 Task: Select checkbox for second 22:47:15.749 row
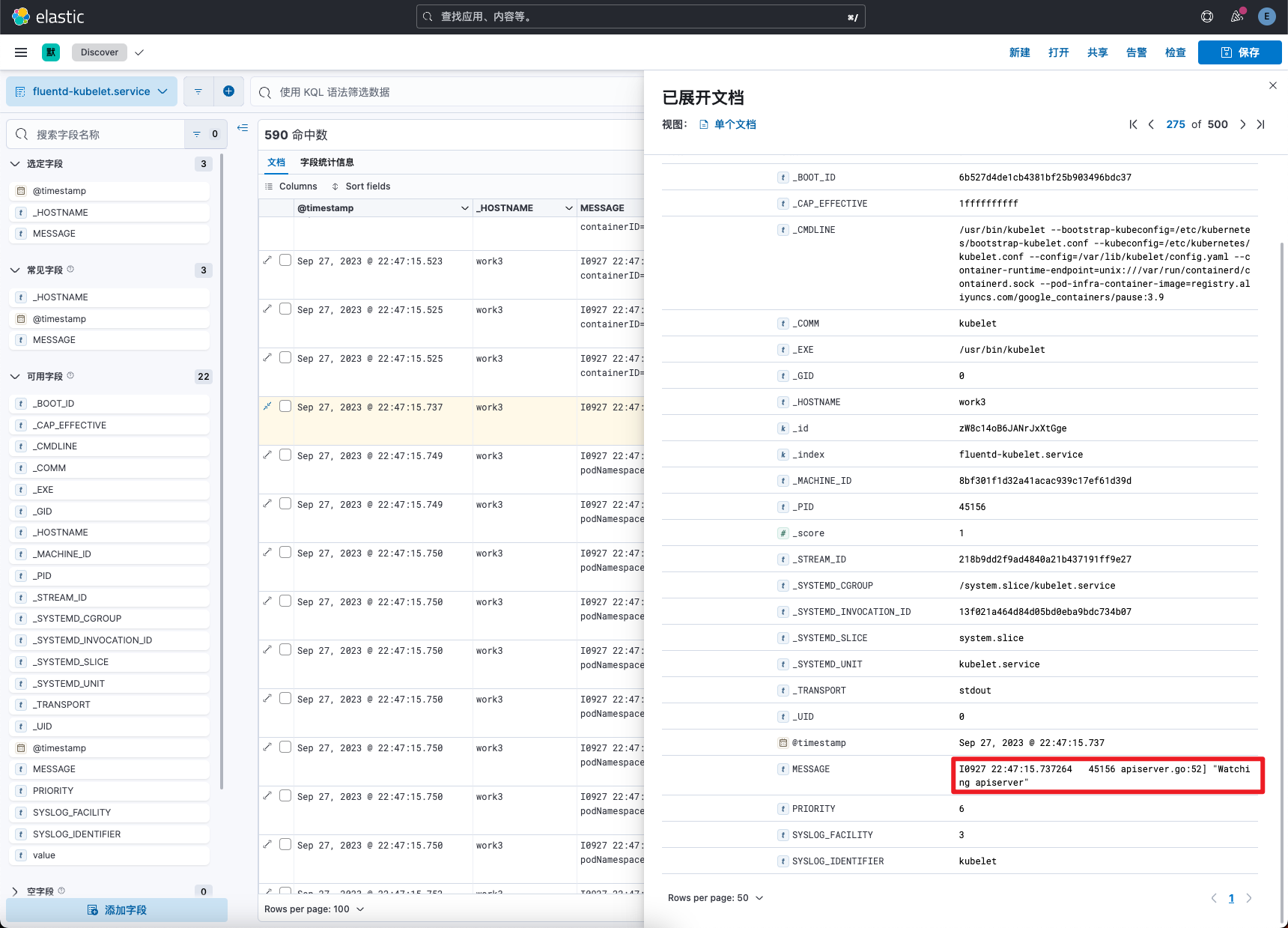(285, 503)
